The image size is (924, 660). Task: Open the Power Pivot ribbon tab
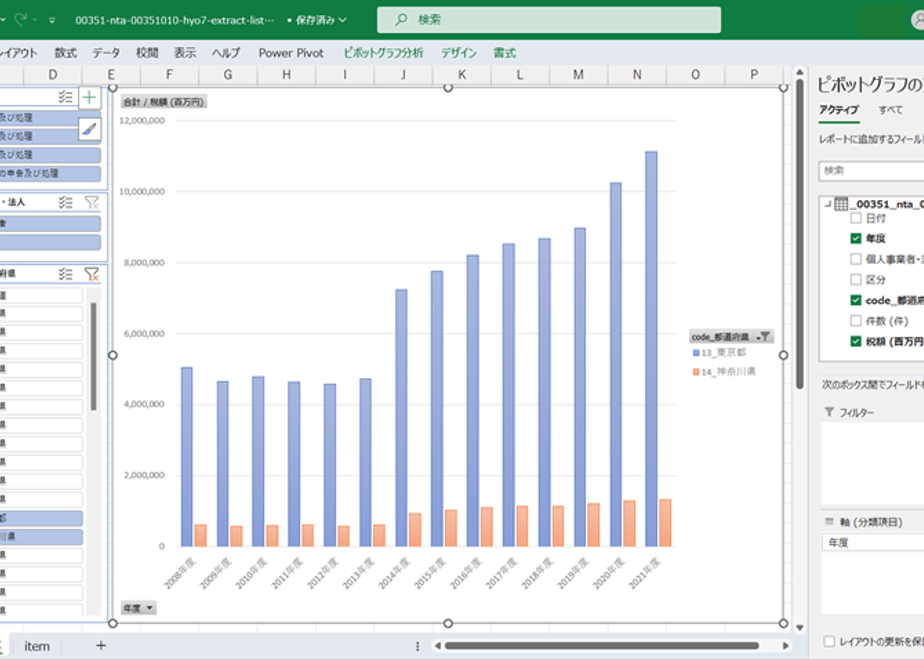[291, 53]
